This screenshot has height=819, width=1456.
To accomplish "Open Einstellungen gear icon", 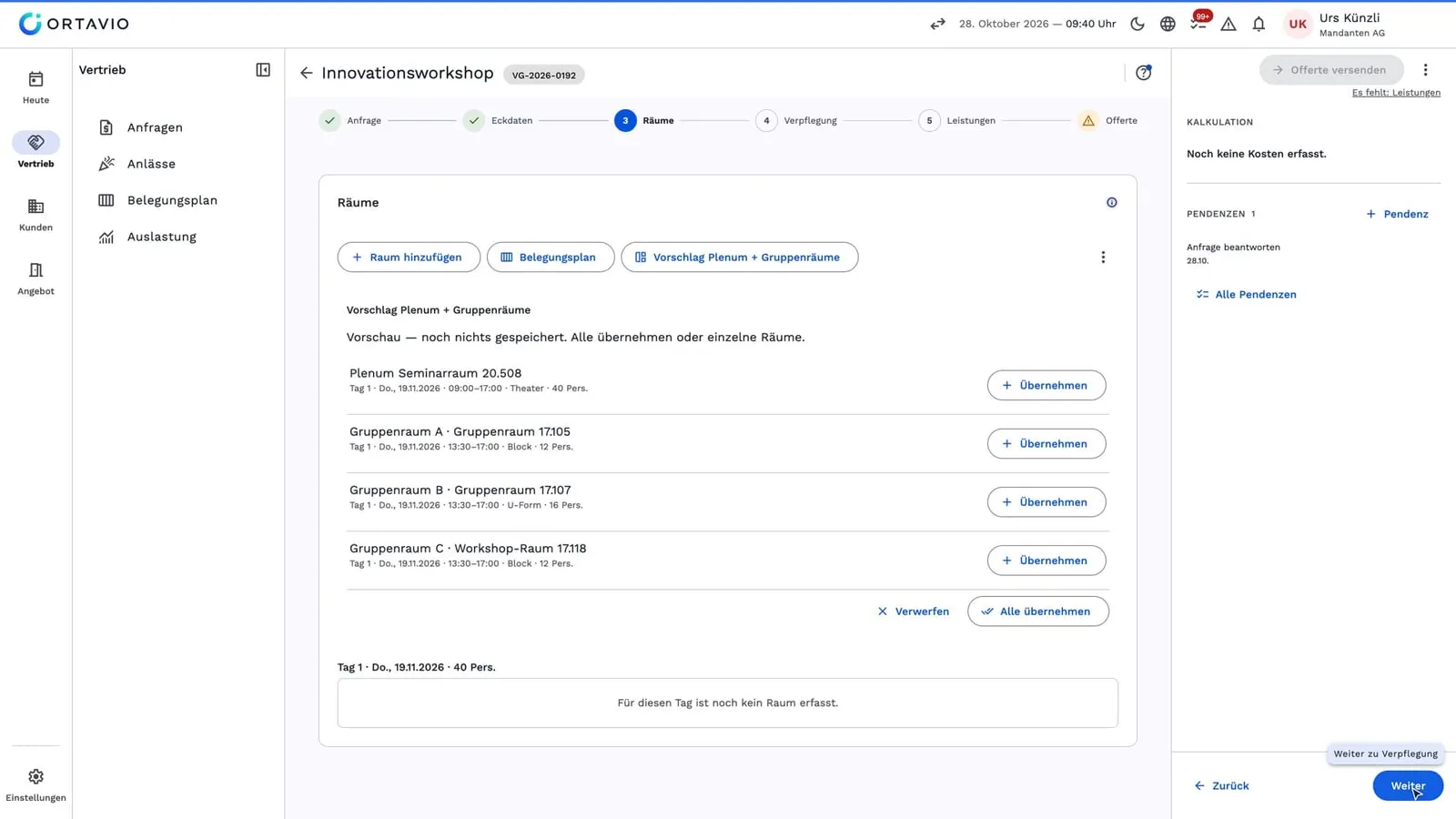I will [x=35, y=776].
